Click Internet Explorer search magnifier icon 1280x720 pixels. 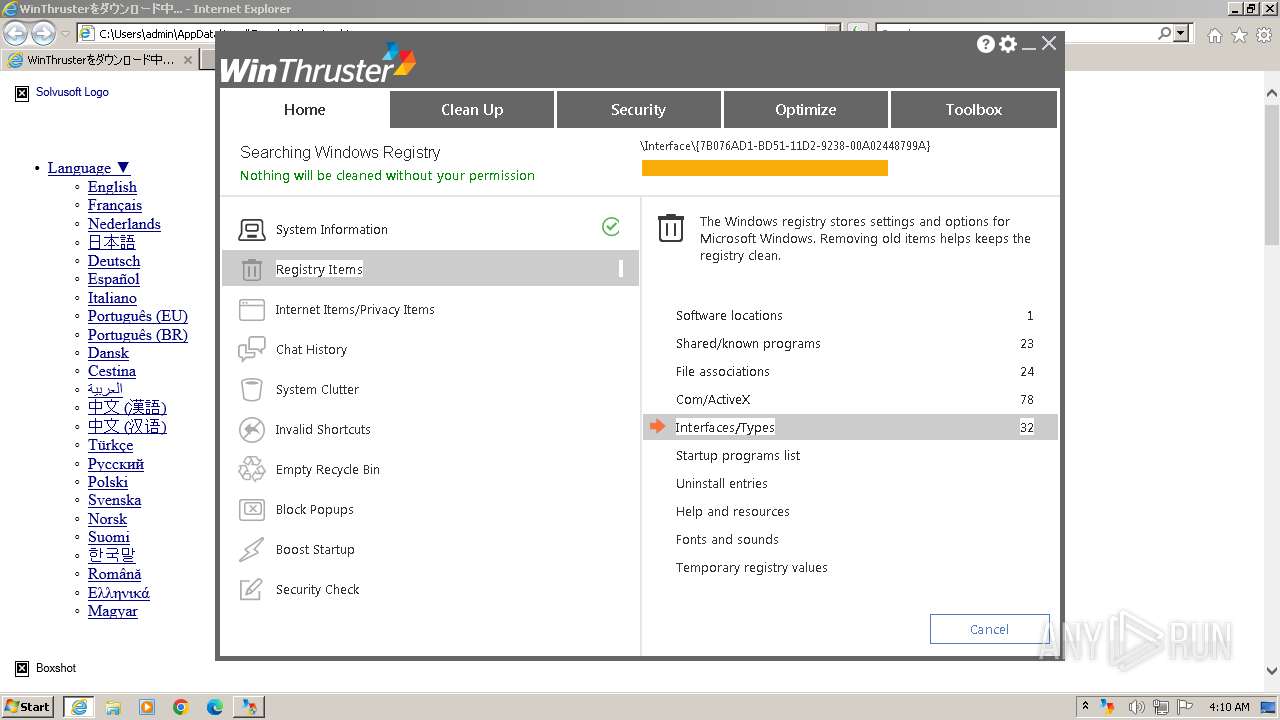pyautogui.click(x=1164, y=34)
